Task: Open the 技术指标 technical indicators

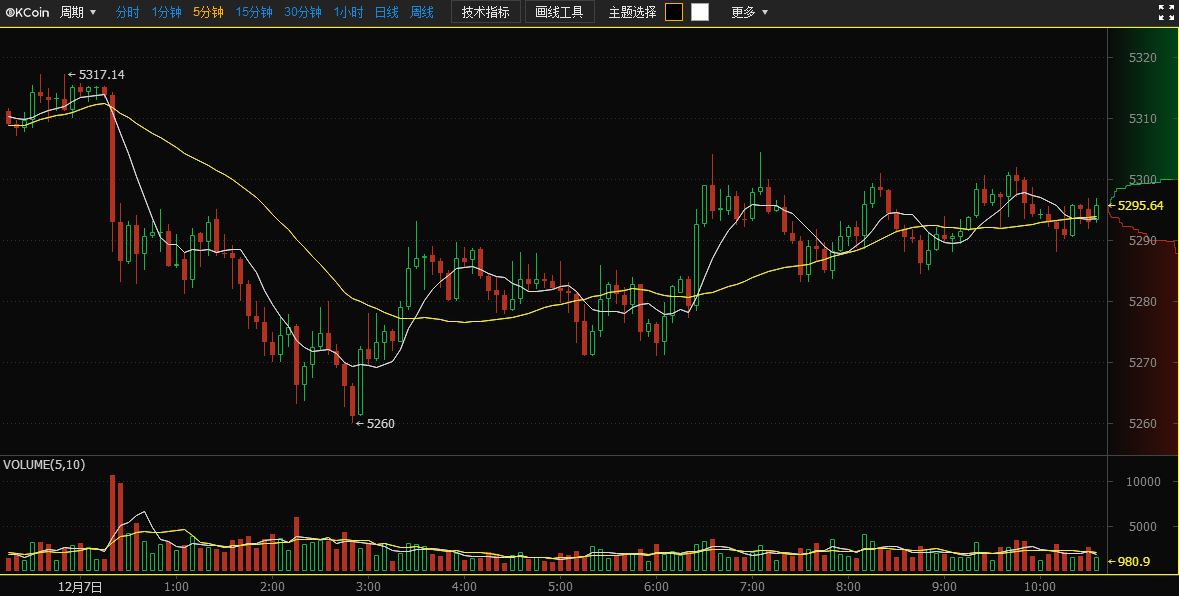Action: [x=486, y=12]
